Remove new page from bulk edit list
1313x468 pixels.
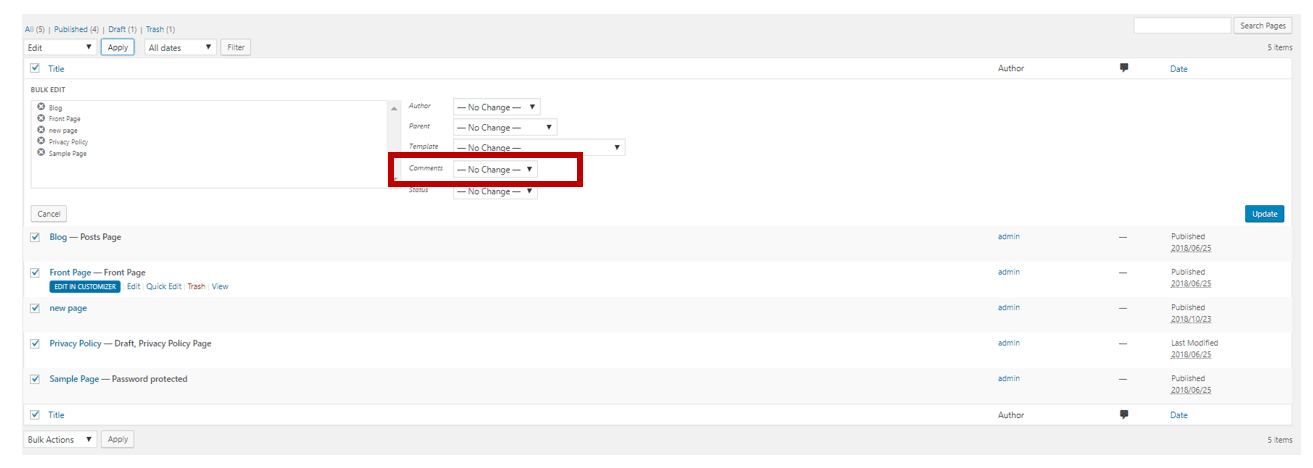point(41,130)
